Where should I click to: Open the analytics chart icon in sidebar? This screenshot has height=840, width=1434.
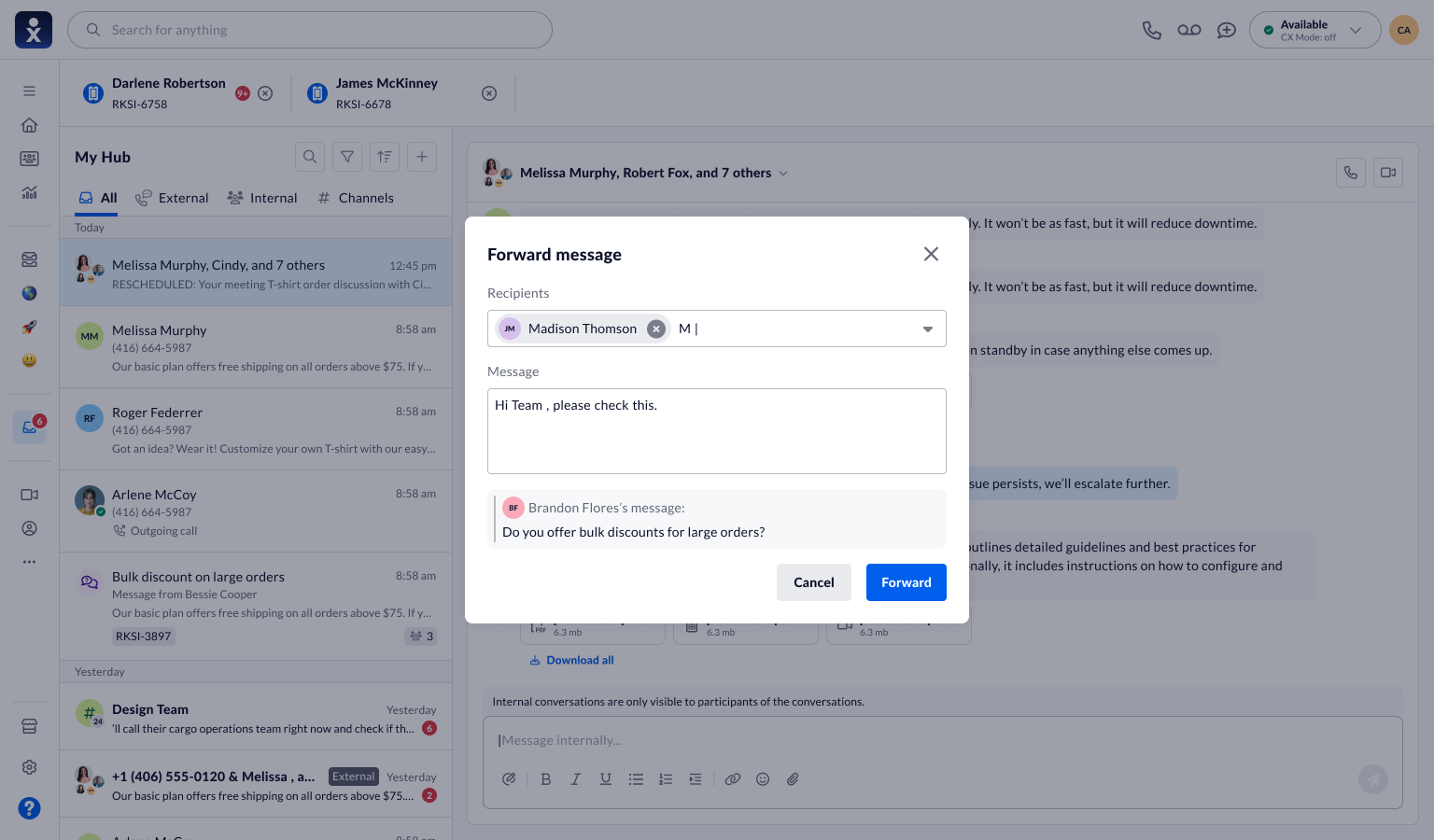[30, 192]
